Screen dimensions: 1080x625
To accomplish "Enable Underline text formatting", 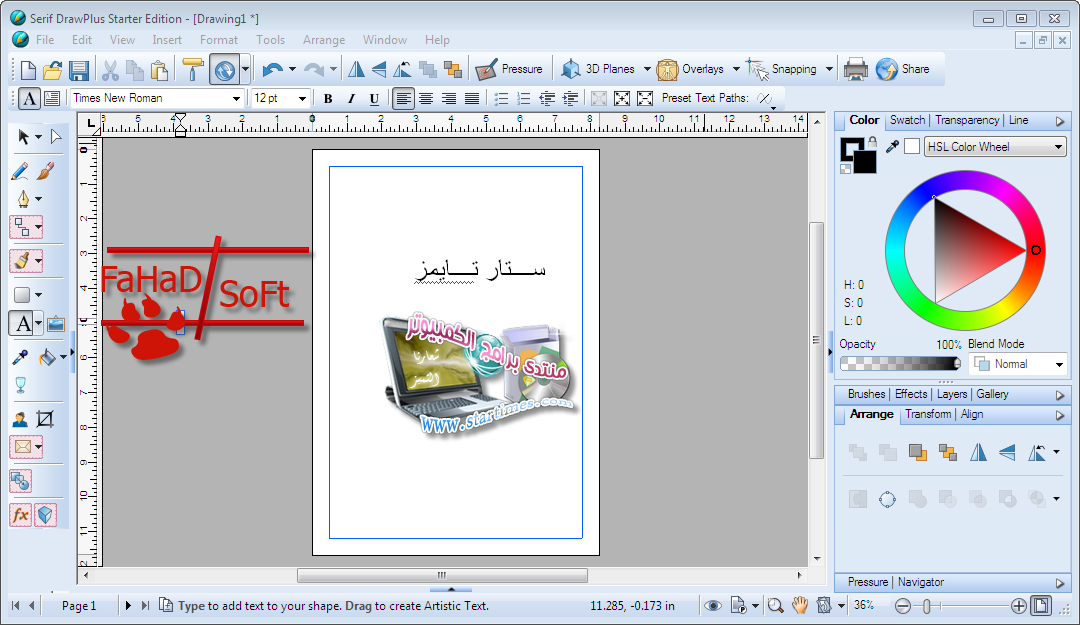I will click(374, 98).
